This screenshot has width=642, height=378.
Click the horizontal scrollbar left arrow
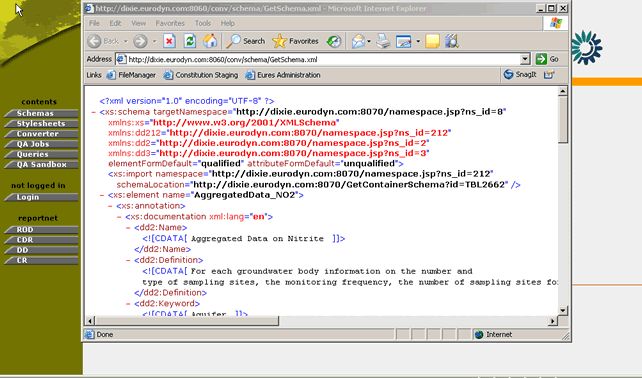[90, 321]
